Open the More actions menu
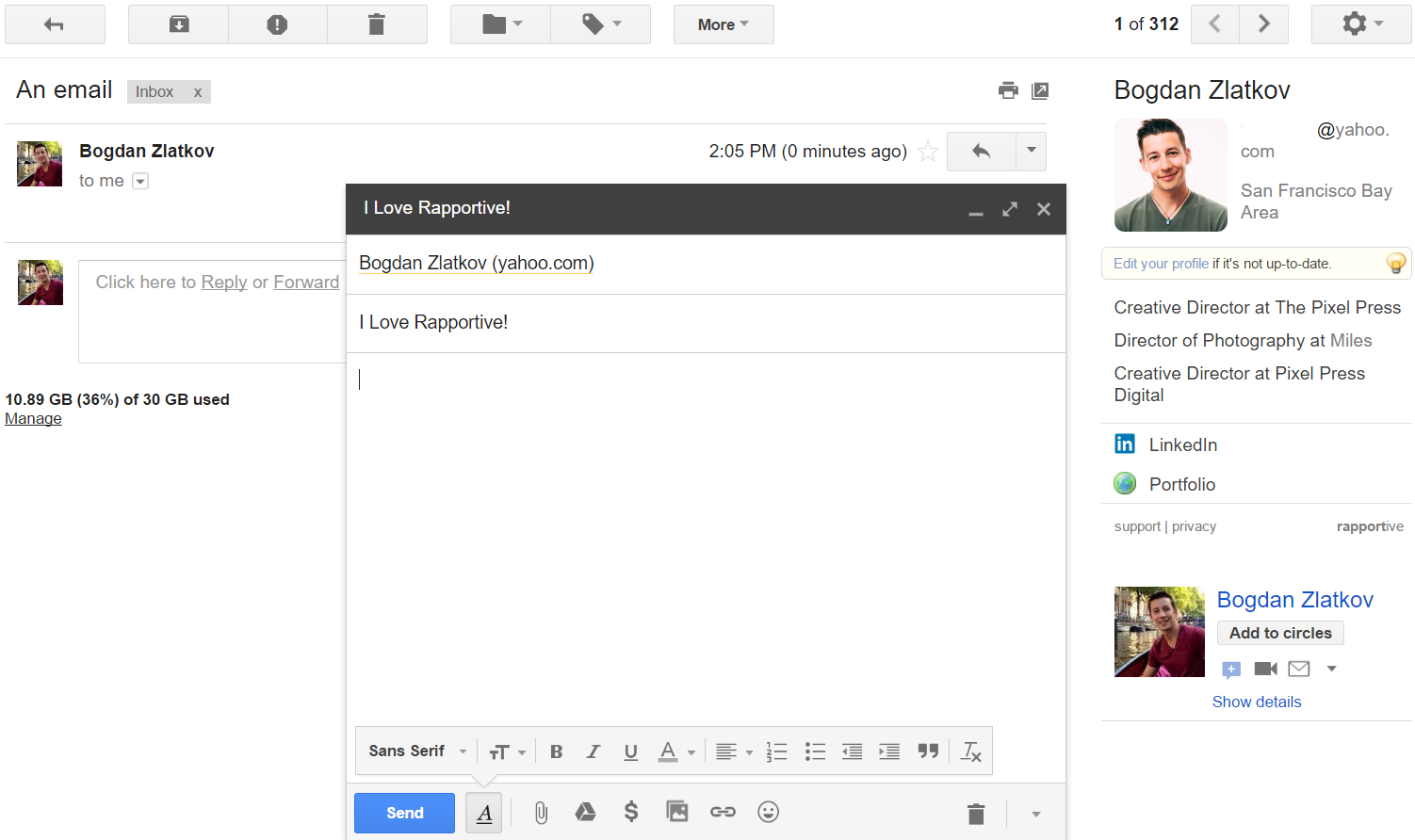 coord(724,24)
